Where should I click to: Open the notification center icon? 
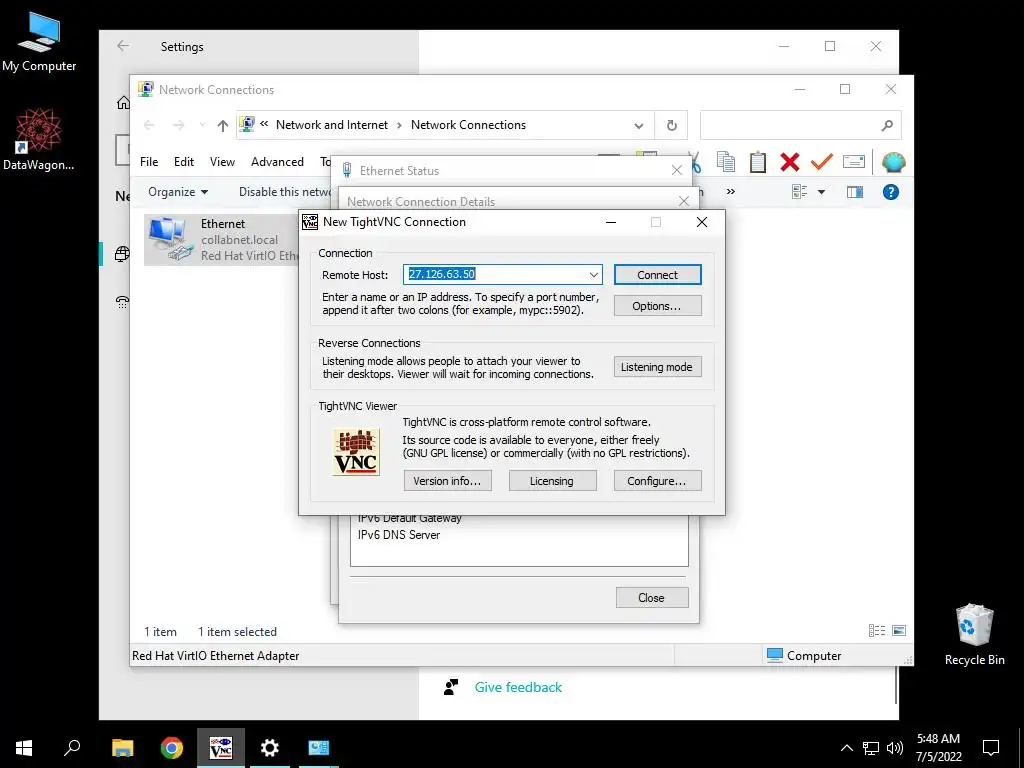991,748
